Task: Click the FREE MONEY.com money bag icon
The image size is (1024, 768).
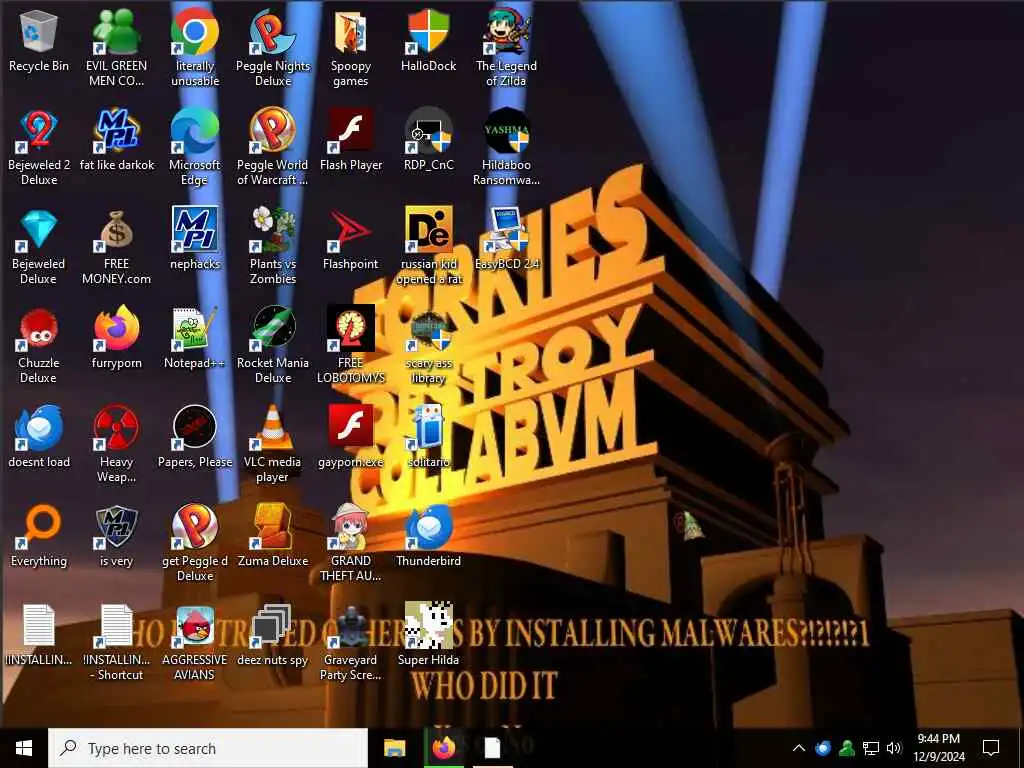Action: pos(116,246)
